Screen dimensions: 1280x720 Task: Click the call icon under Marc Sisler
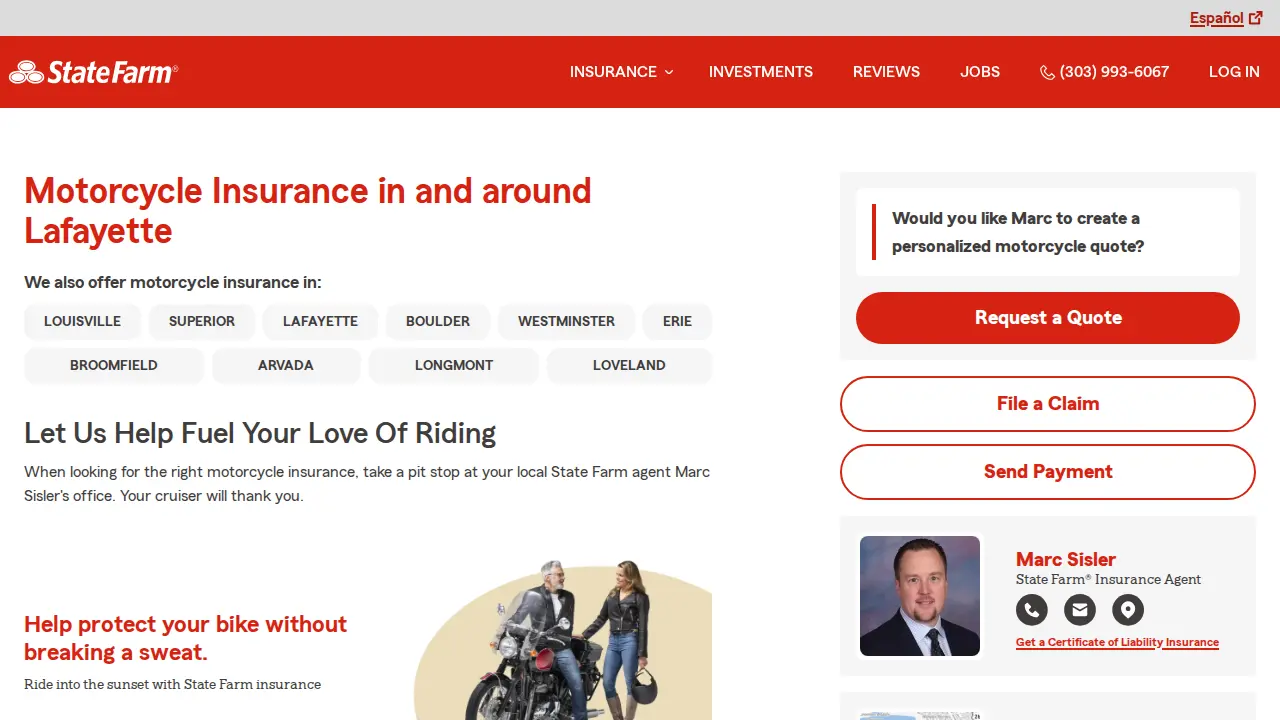coord(1032,609)
